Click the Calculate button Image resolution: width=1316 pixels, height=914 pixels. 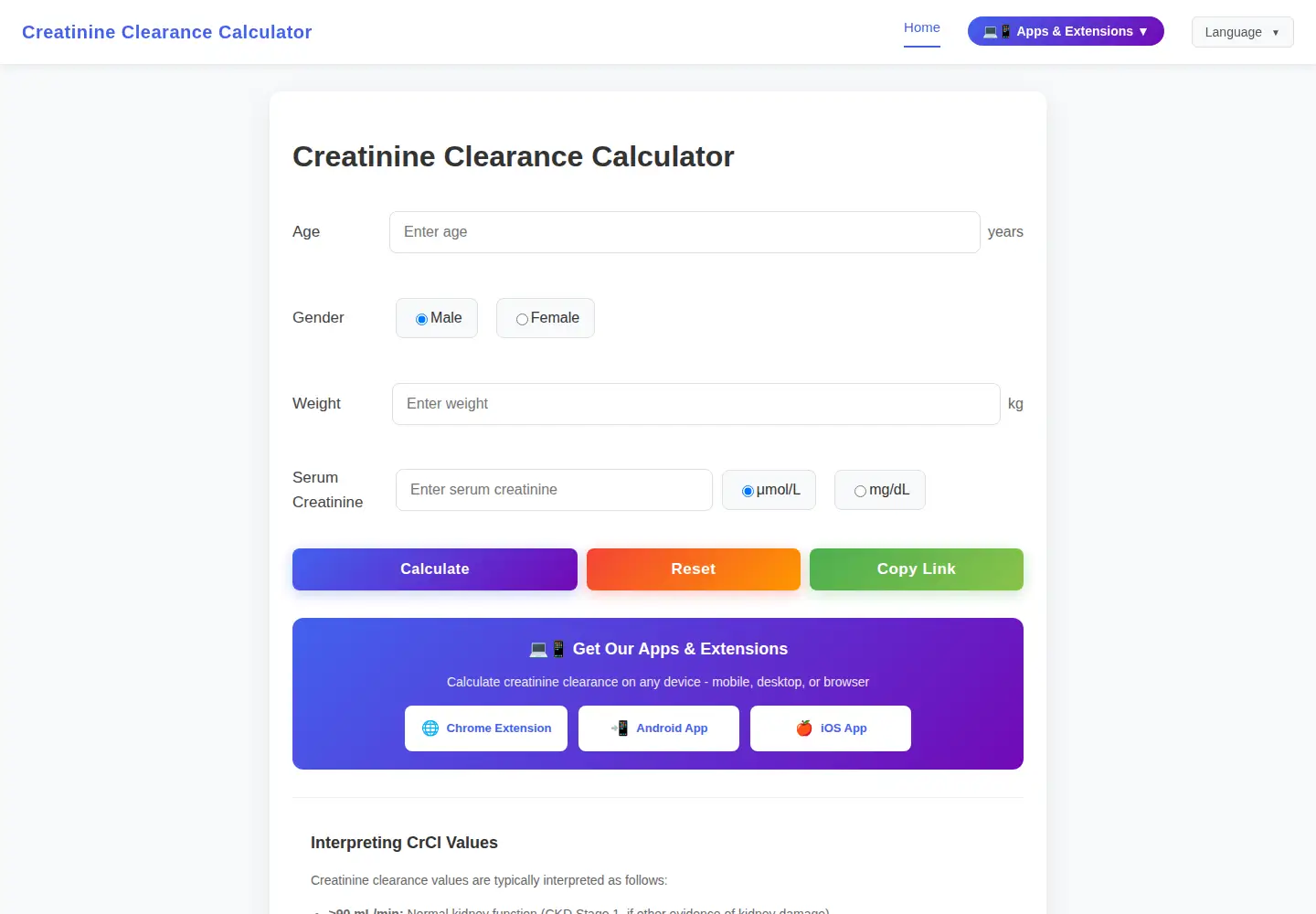(x=435, y=569)
